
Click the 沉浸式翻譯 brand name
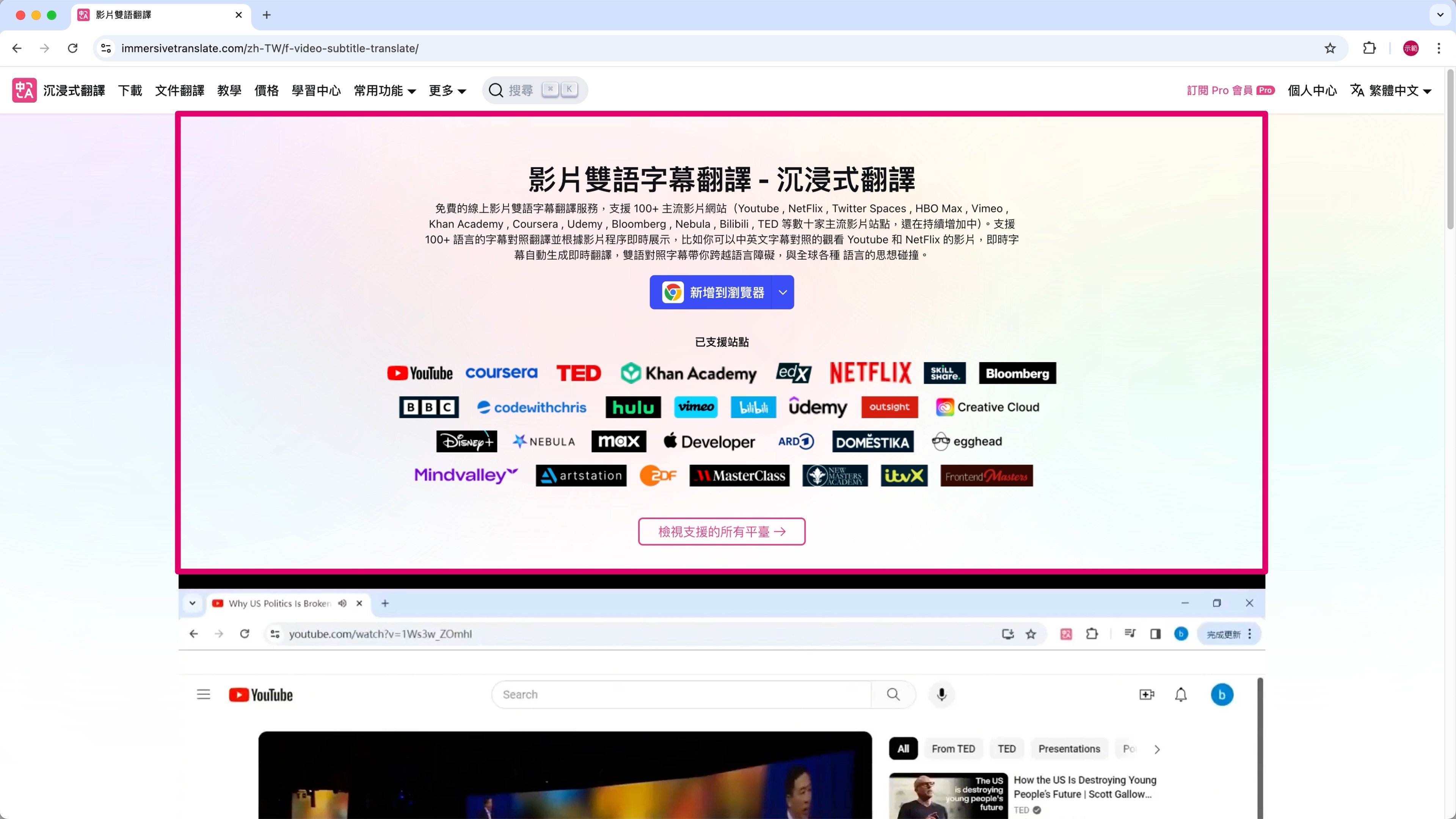click(x=74, y=91)
